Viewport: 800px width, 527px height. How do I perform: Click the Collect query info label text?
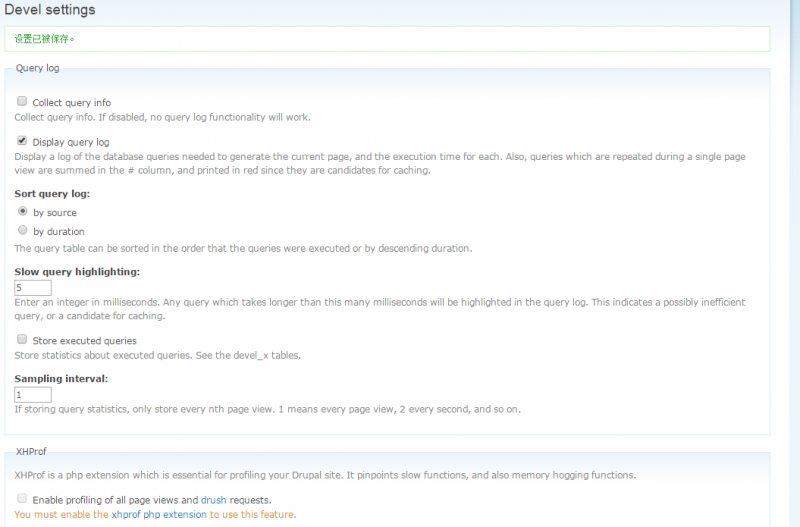[71, 103]
